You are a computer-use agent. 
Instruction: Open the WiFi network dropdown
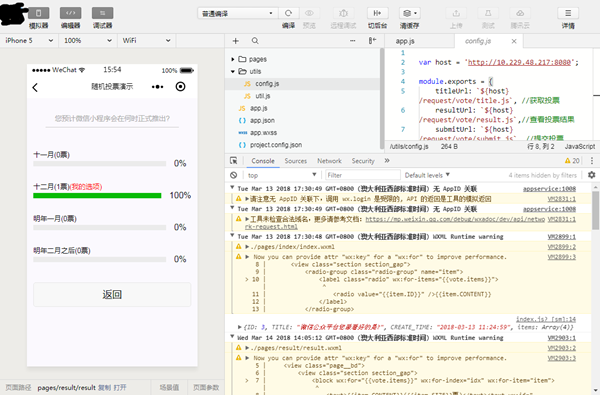pos(146,41)
